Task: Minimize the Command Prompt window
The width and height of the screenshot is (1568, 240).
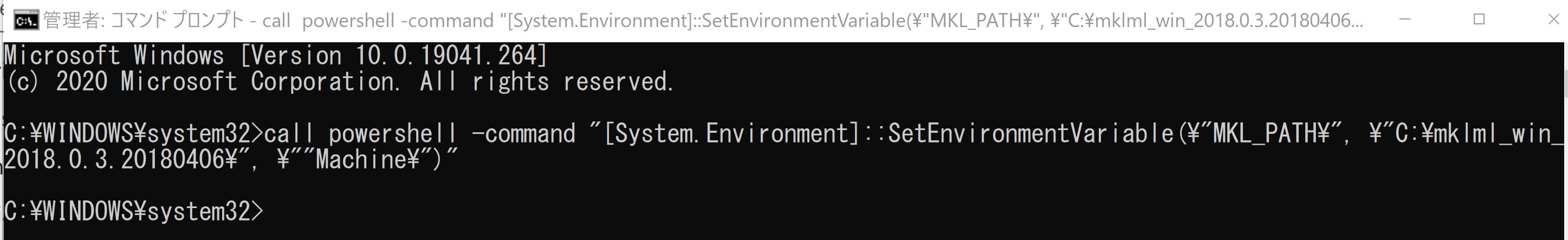Action: 1405,20
